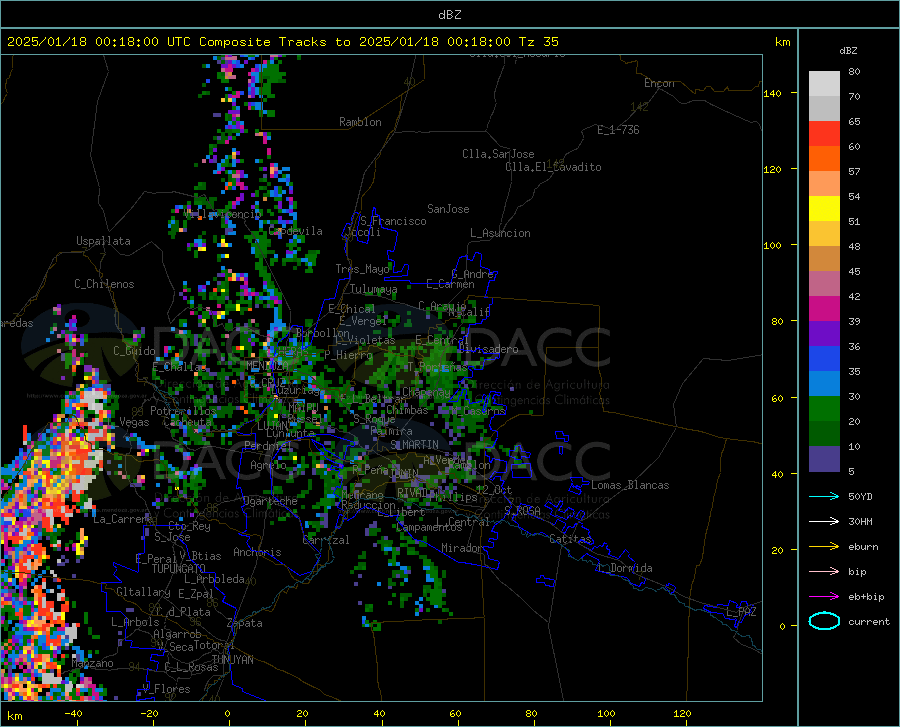The image size is (900, 727).
Task: Click the 120 tick on horizontal axis
Action: (x=682, y=714)
